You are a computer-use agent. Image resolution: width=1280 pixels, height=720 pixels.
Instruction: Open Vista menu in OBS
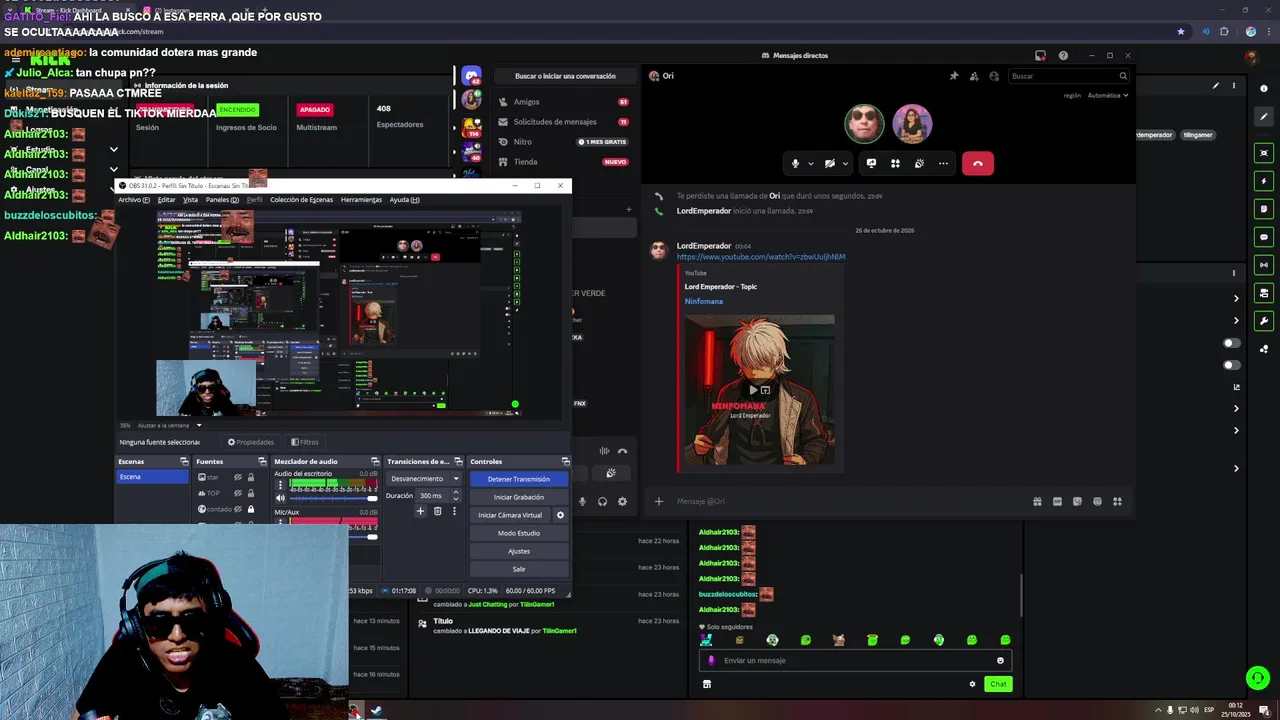click(x=190, y=200)
